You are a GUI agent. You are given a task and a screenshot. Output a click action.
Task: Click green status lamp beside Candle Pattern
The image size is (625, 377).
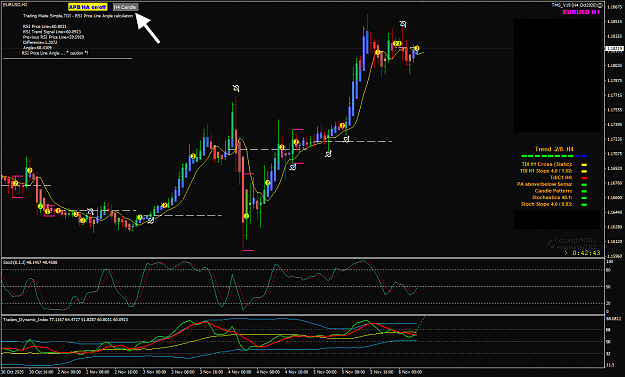point(584,191)
